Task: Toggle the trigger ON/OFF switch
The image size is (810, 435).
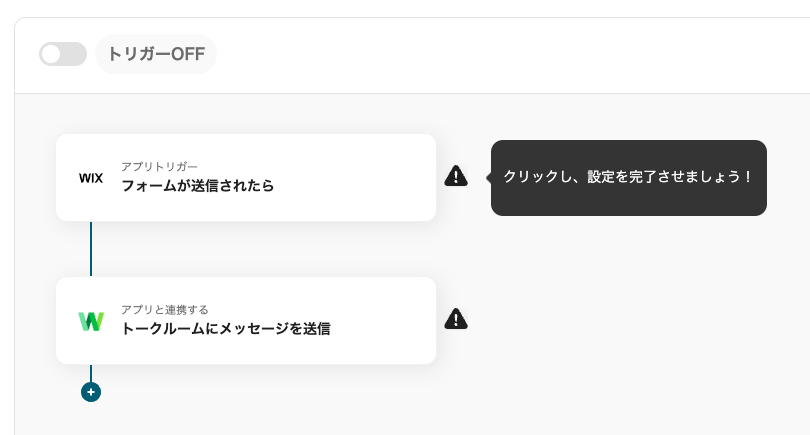Action: click(63, 54)
